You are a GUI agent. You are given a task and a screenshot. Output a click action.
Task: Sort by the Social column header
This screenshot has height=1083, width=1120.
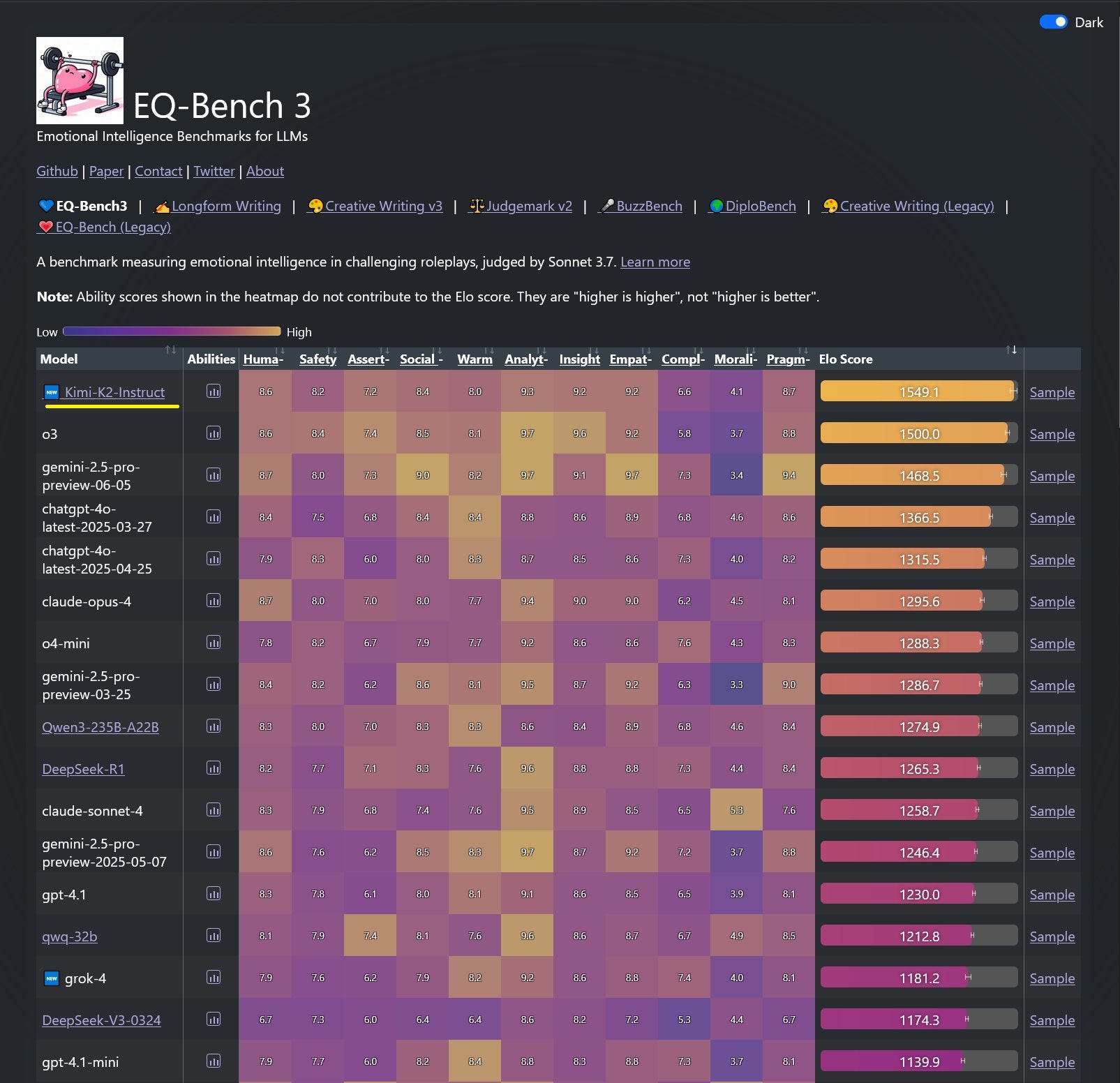(421, 359)
